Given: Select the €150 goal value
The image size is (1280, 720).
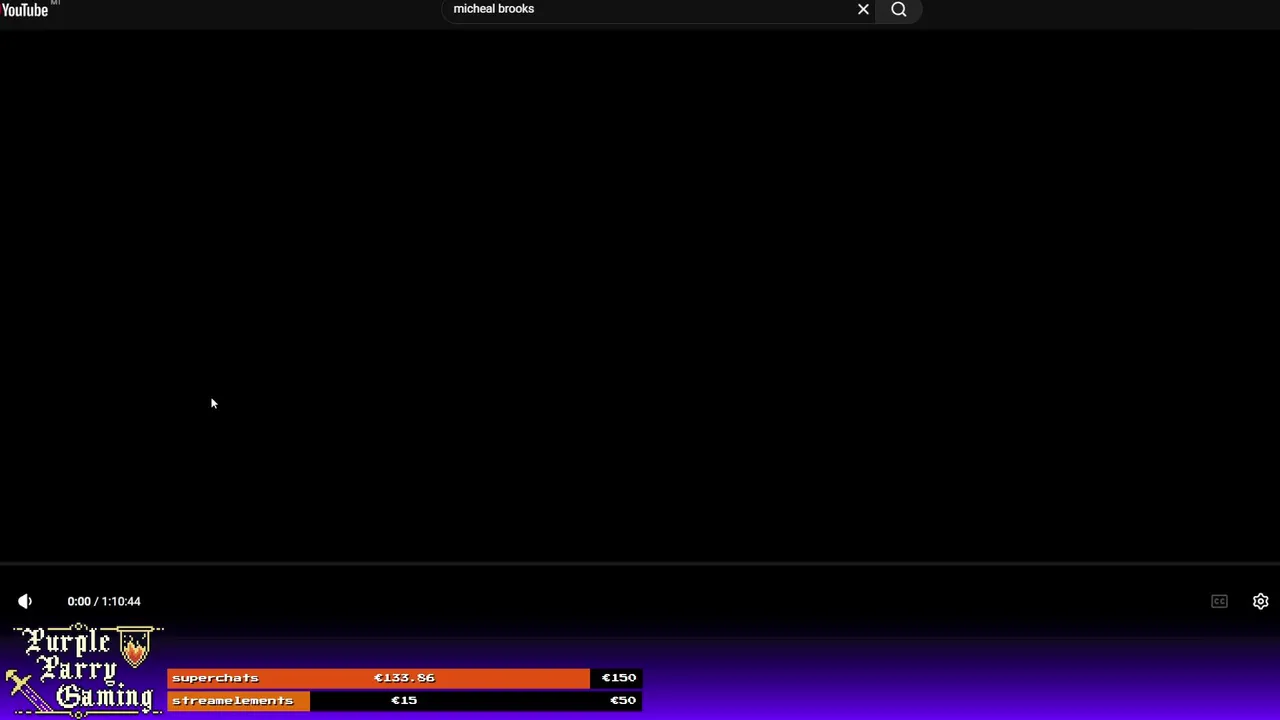Looking at the screenshot, I should coord(618,678).
